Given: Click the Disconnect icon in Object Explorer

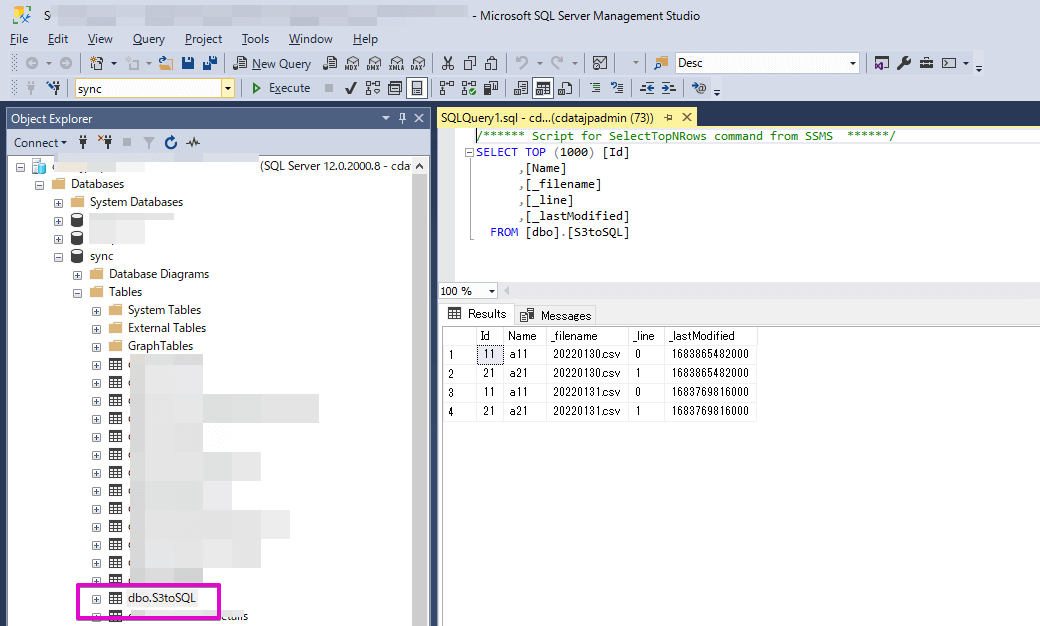Looking at the screenshot, I should click(x=105, y=143).
